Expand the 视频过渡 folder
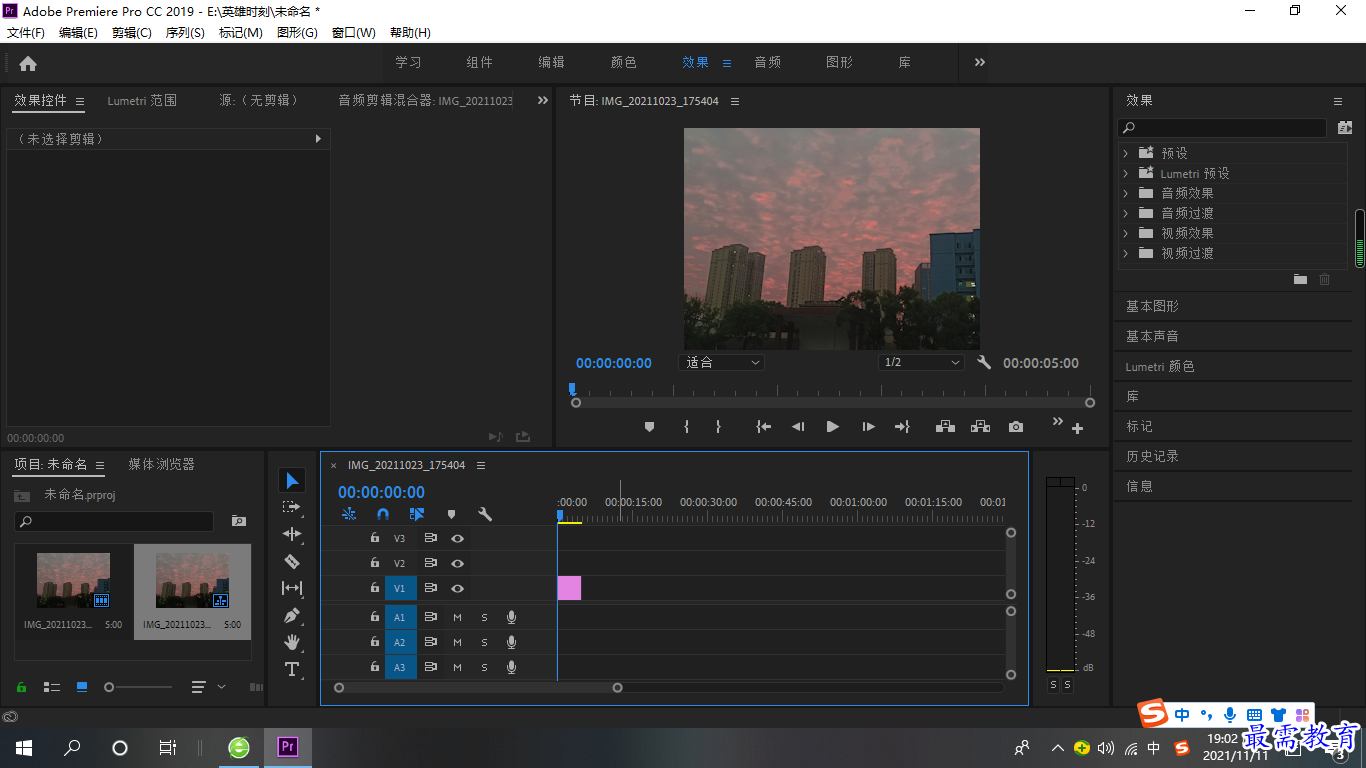The height and width of the screenshot is (768, 1366). pyautogui.click(x=1125, y=253)
